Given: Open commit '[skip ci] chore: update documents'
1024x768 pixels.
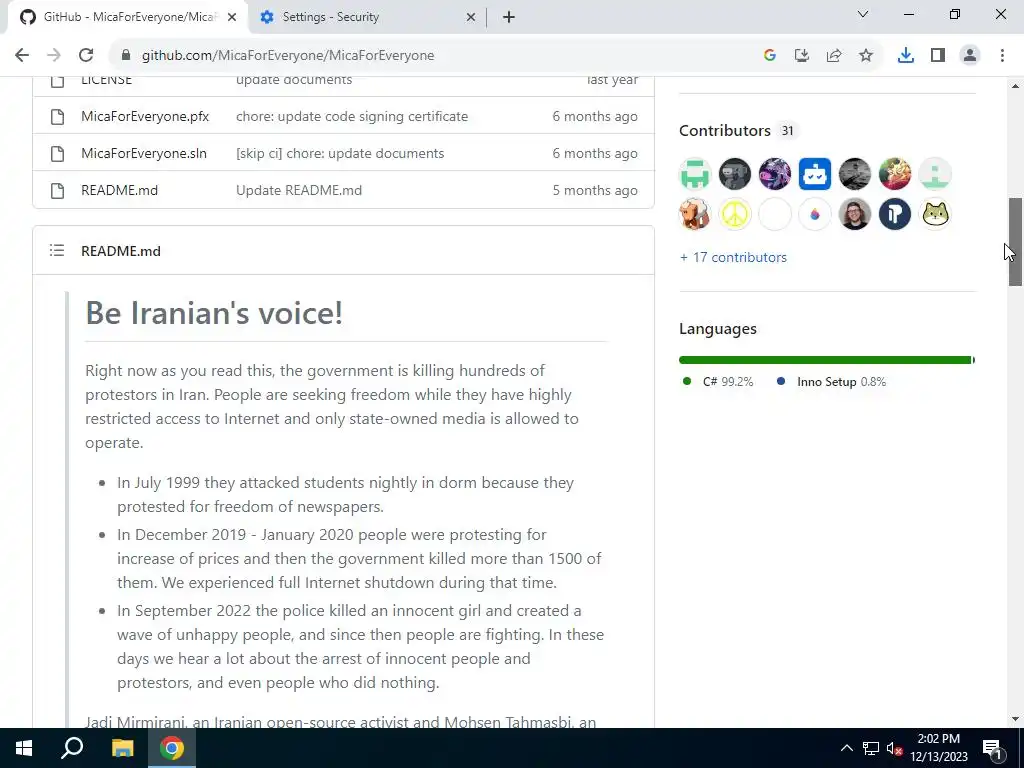Looking at the screenshot, I should [340, 153].
